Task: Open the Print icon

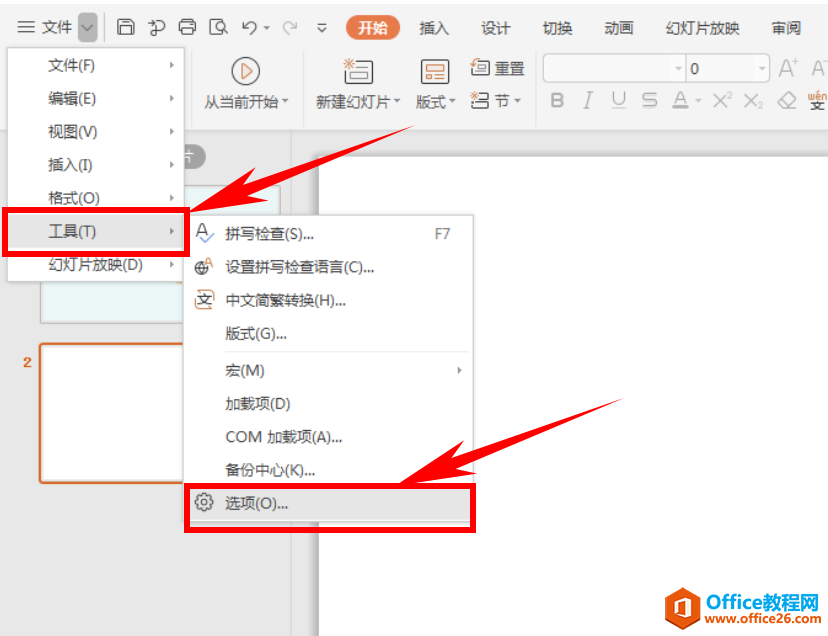Action: (x=187, y=28)
